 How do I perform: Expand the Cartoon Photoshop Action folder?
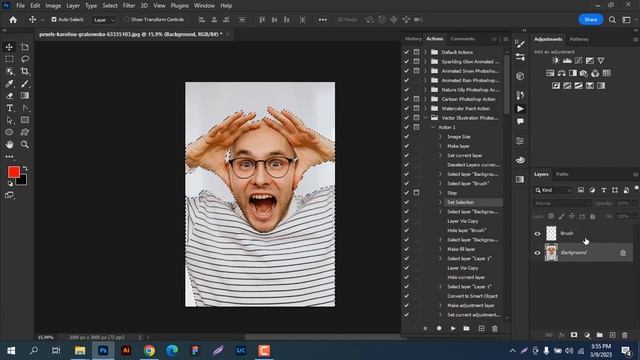pos(425,99)
